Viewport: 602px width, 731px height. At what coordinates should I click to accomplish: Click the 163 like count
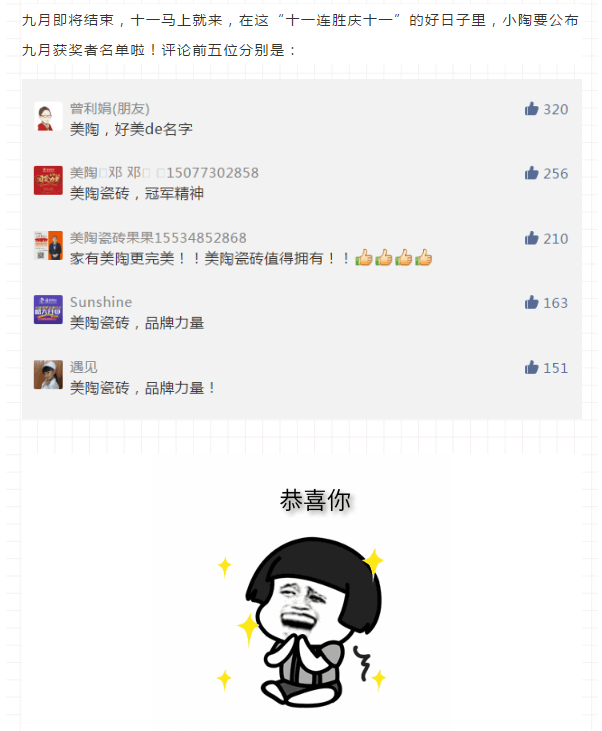coord(555,303)
